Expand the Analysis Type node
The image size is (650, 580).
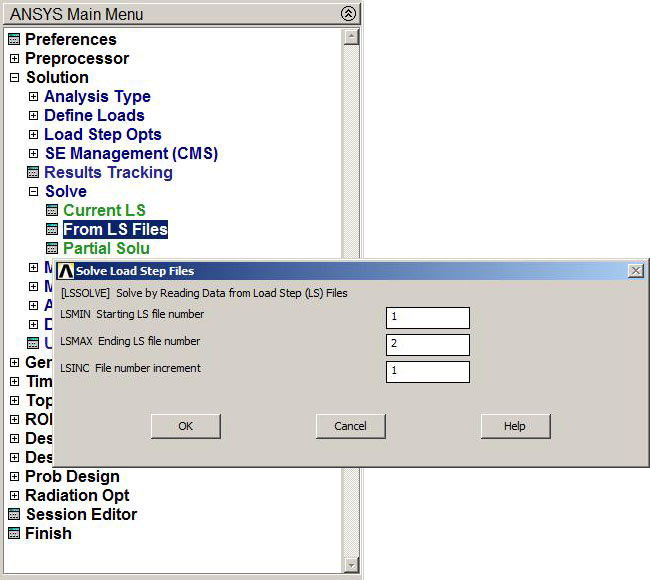pyautogui.click(x=33, y=97)
